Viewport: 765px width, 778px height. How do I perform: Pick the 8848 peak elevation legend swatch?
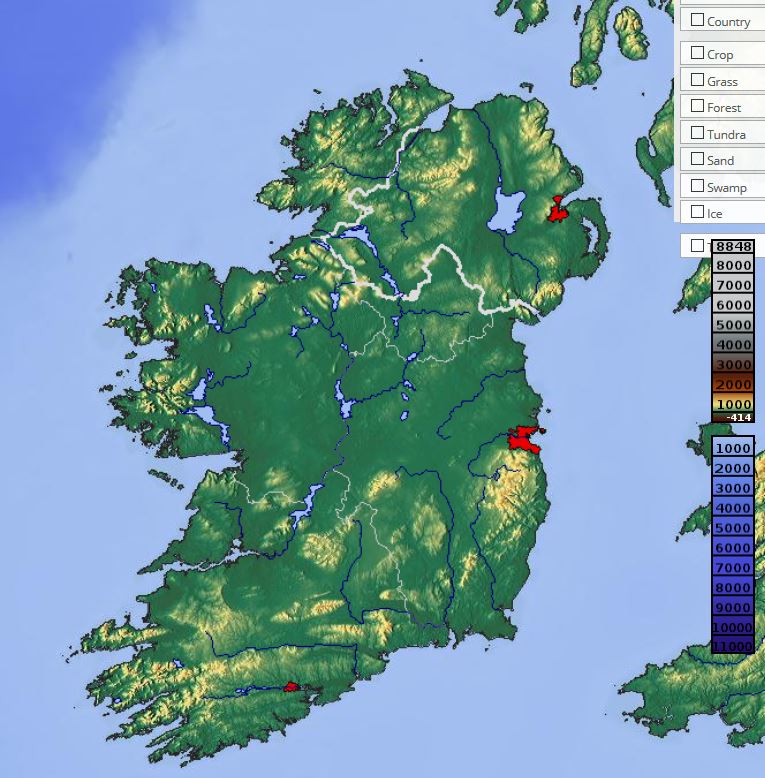tap(733, 246)
